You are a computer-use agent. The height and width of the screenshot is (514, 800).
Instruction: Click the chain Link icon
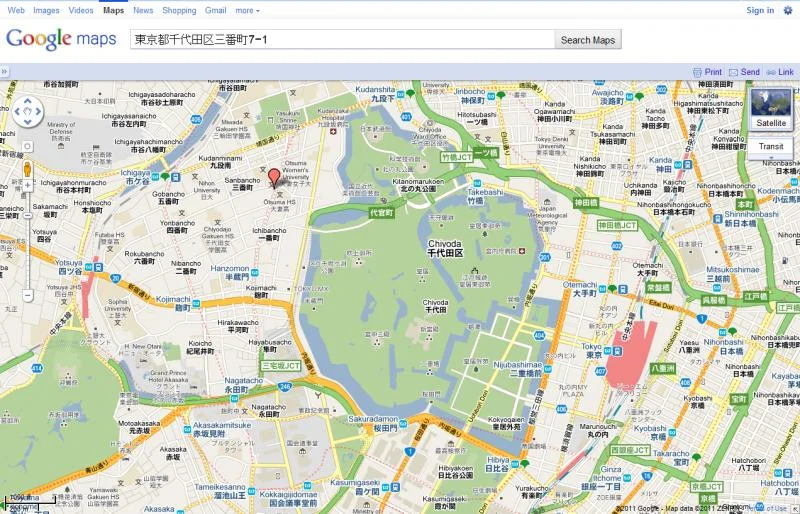(771, 72)
